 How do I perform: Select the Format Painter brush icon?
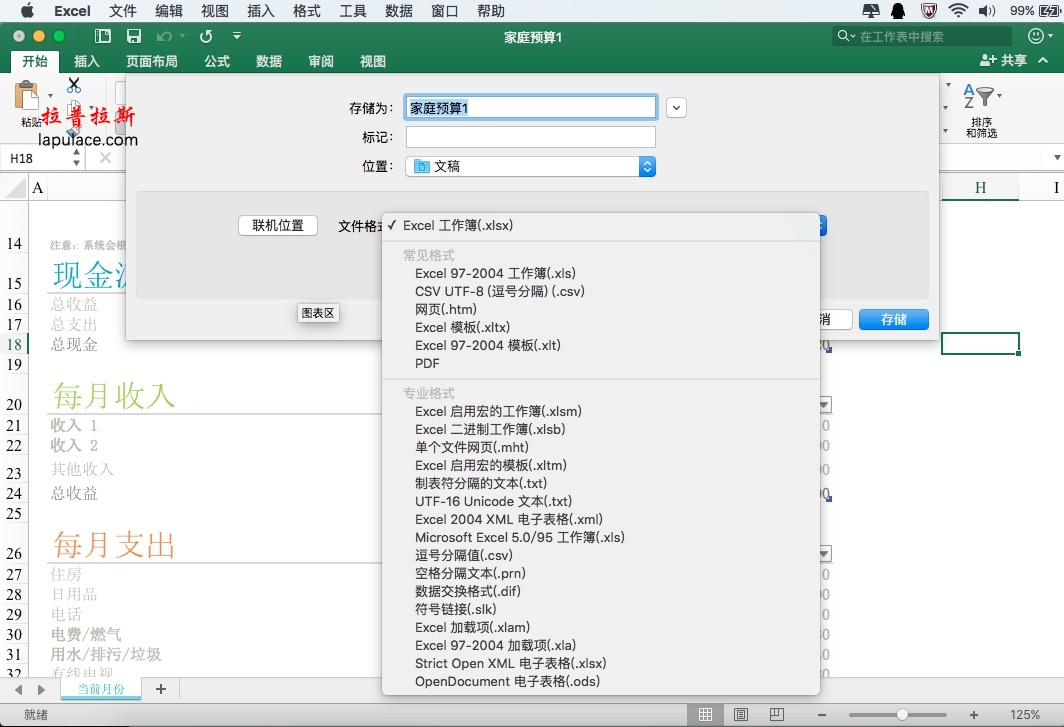[x=74, y=132]
